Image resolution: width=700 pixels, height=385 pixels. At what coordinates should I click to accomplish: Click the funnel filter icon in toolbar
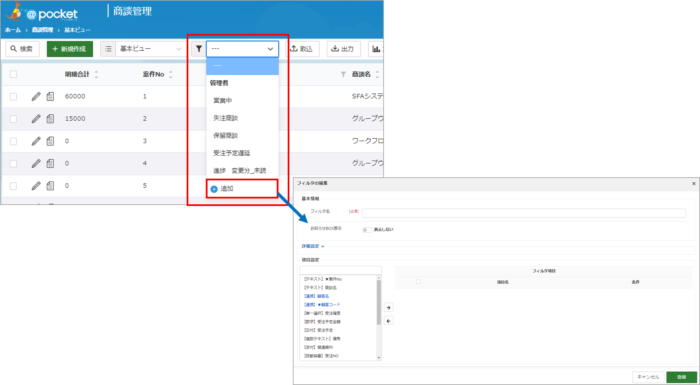coord(199,49)
